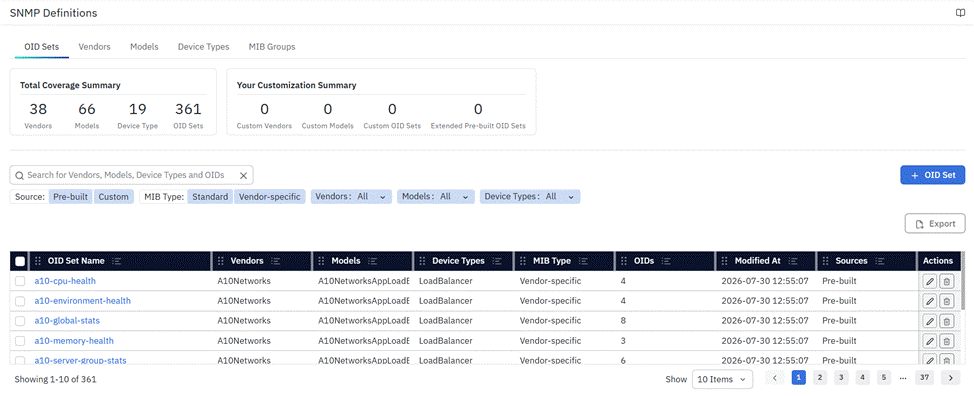Viewport: 974px width, 396px height.
Task: Toggle the Standard MIB type filter
Action: 210,197
